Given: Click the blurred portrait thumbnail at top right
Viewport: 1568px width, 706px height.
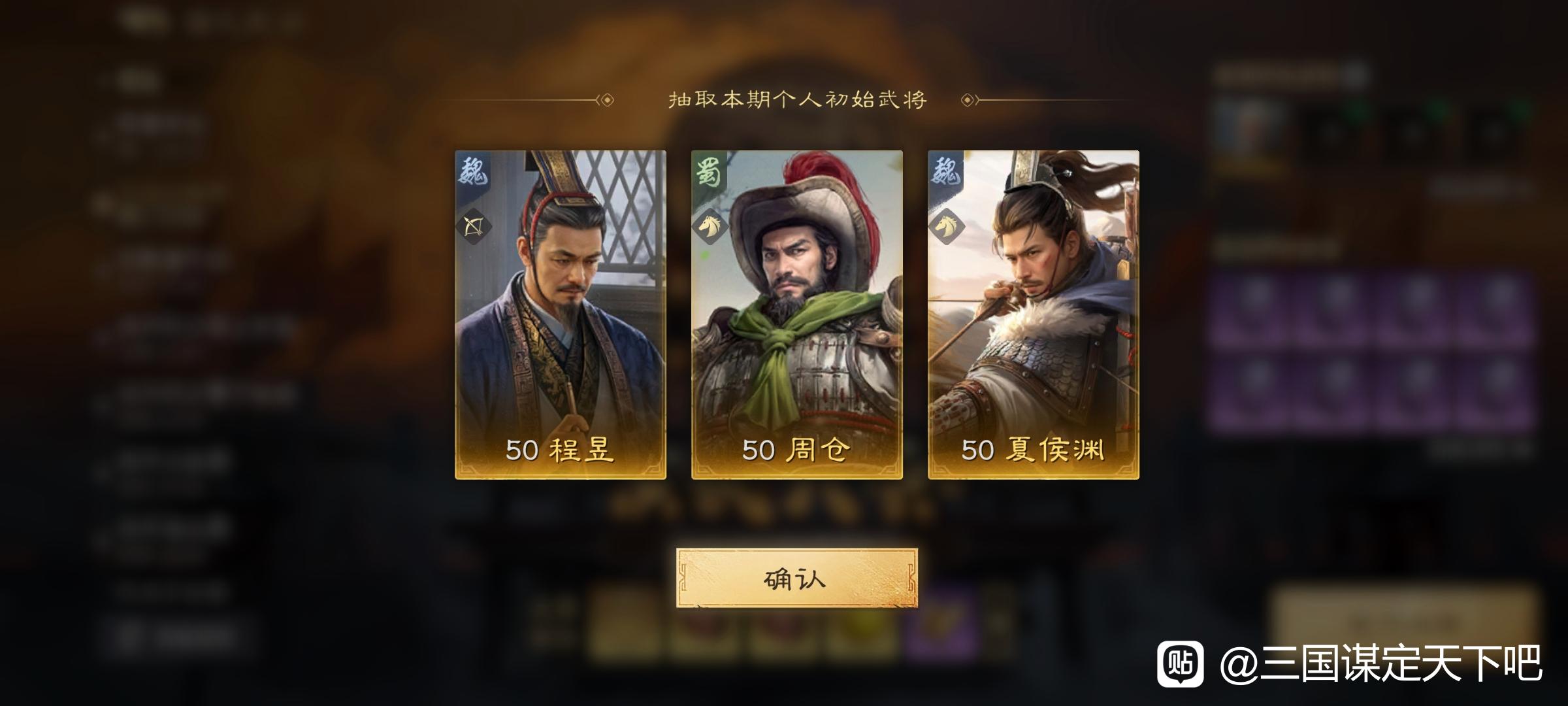Looking at the screenshot, I should coord(1250,135).
